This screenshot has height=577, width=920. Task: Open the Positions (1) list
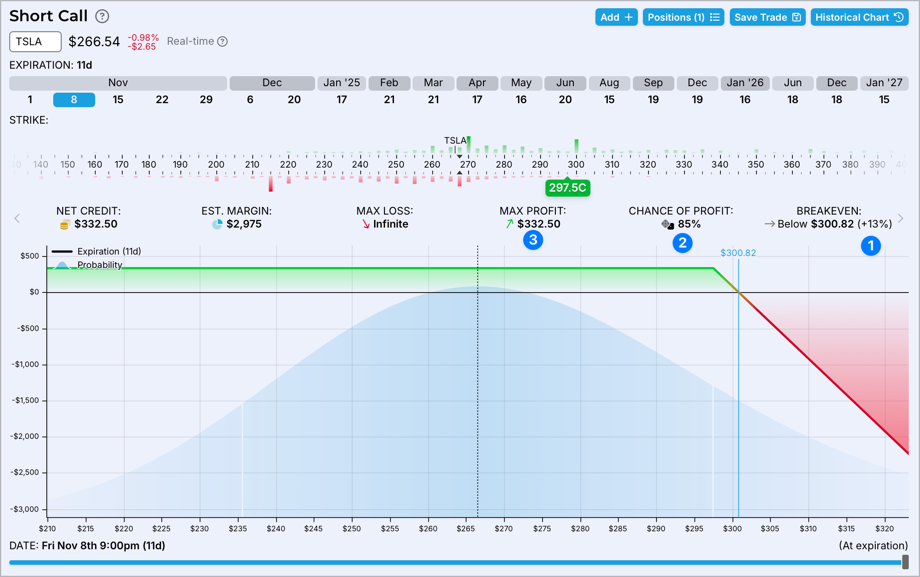click(x=684, y=17)
